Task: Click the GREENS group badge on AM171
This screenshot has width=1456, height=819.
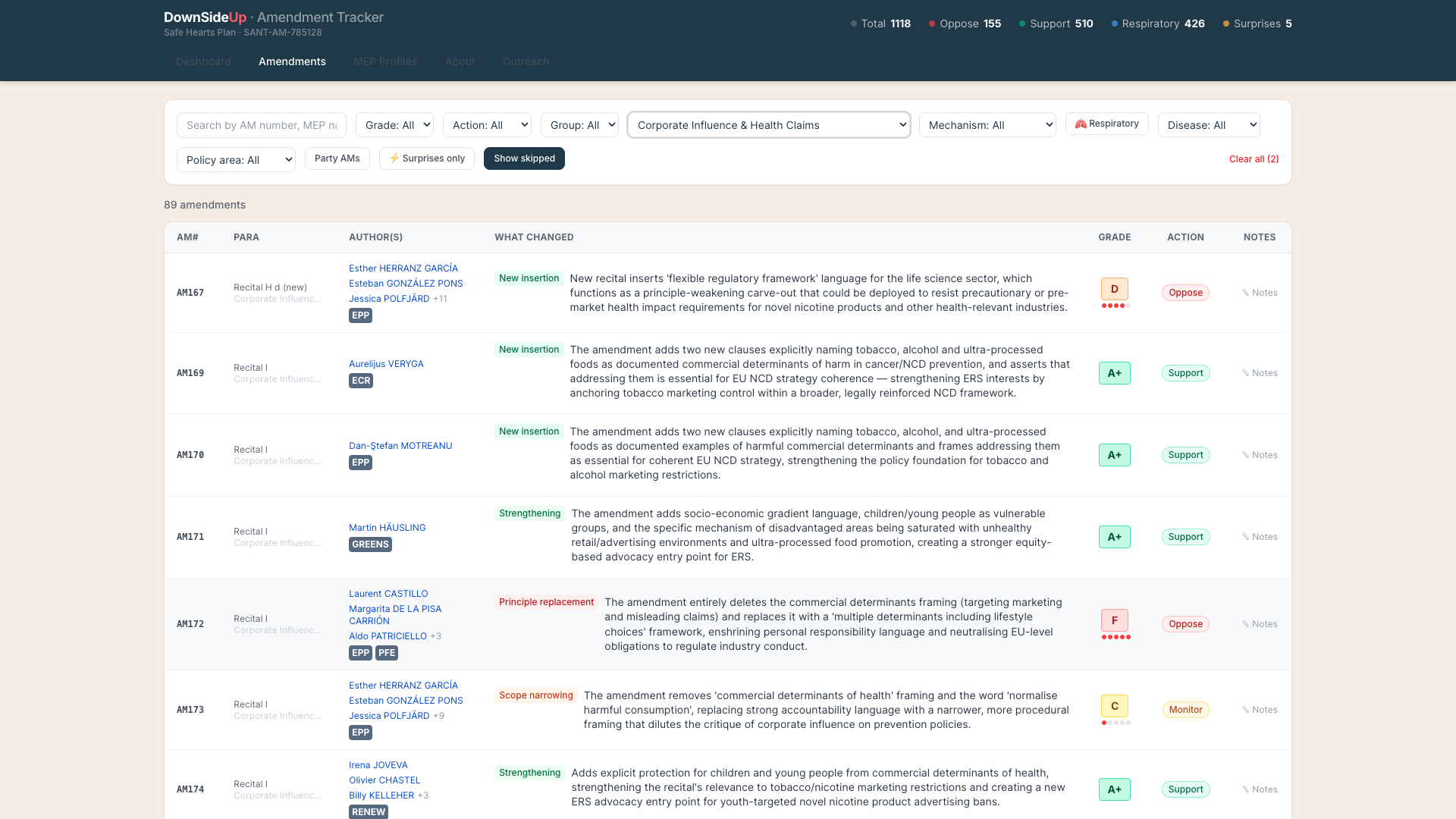Action: 370,544
